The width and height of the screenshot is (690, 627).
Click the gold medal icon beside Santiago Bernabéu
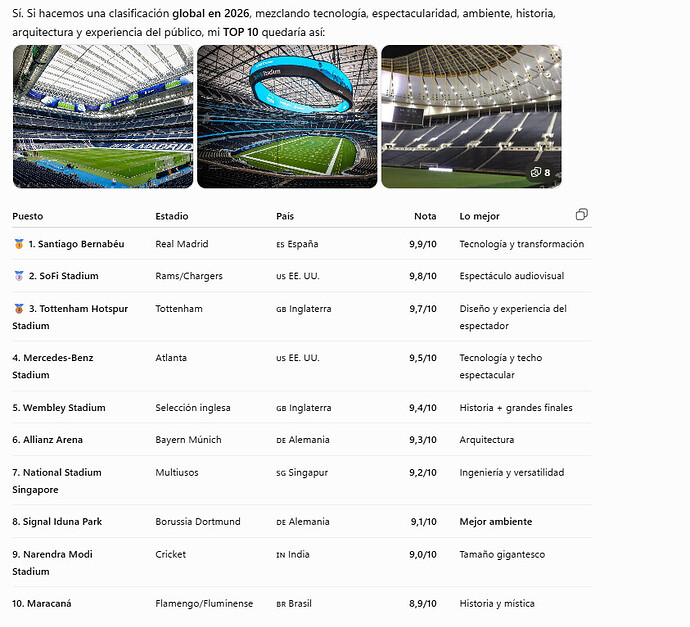(x=19, y=244)
